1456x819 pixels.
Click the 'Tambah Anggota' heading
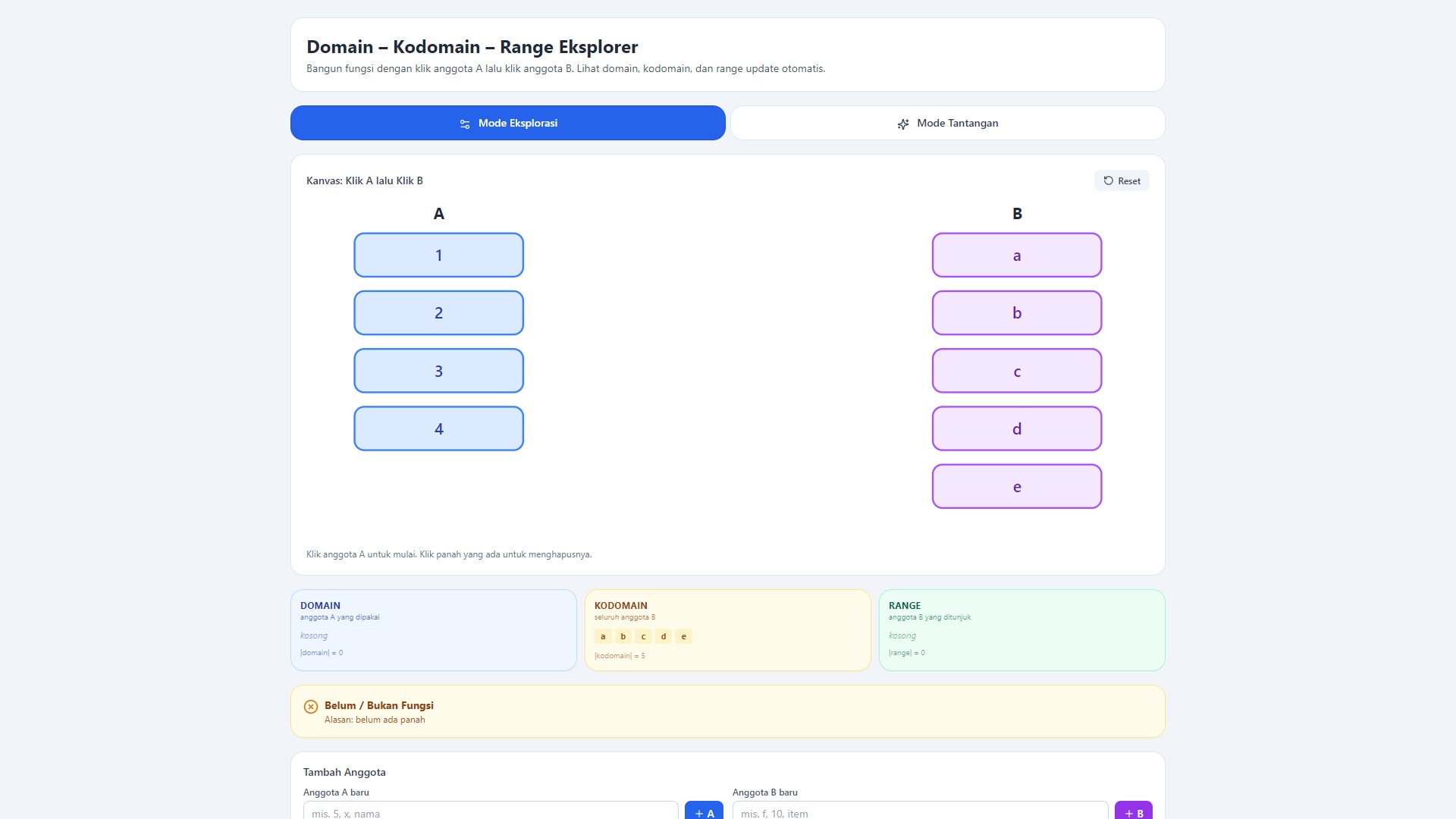click(x=344, y=772)
